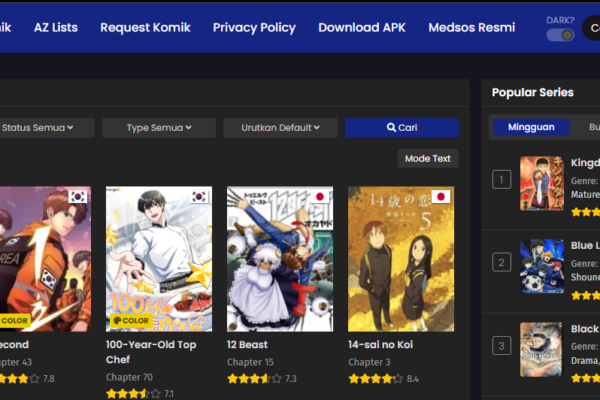This screenshot has width=600, height=400.
Task: Open the orange firefighter comic cover
Action: [45, 259]
